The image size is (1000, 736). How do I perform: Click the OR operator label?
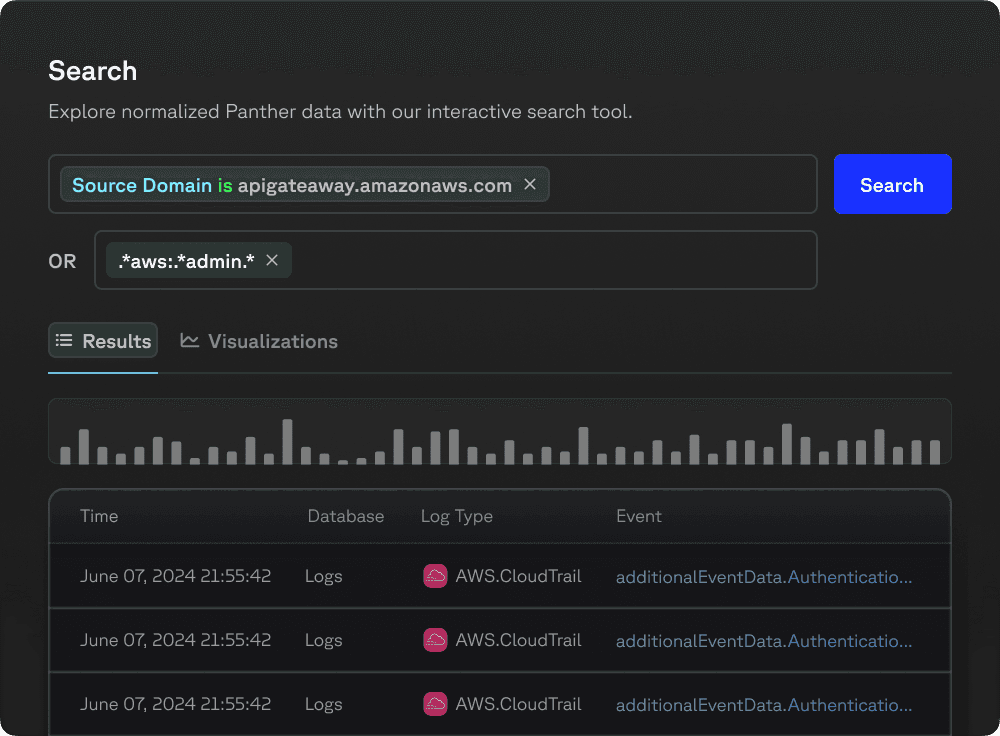(x=62, y=261)
